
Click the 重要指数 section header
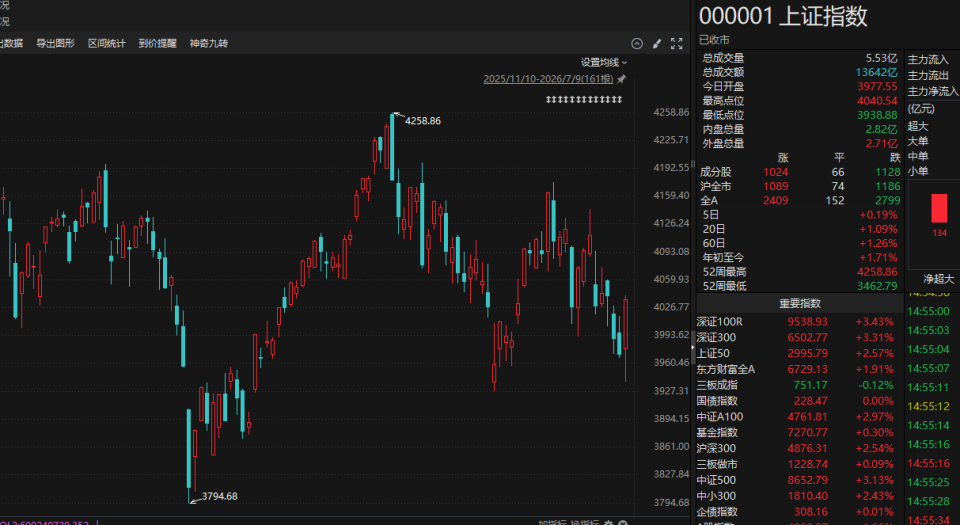tap(800, 303)
